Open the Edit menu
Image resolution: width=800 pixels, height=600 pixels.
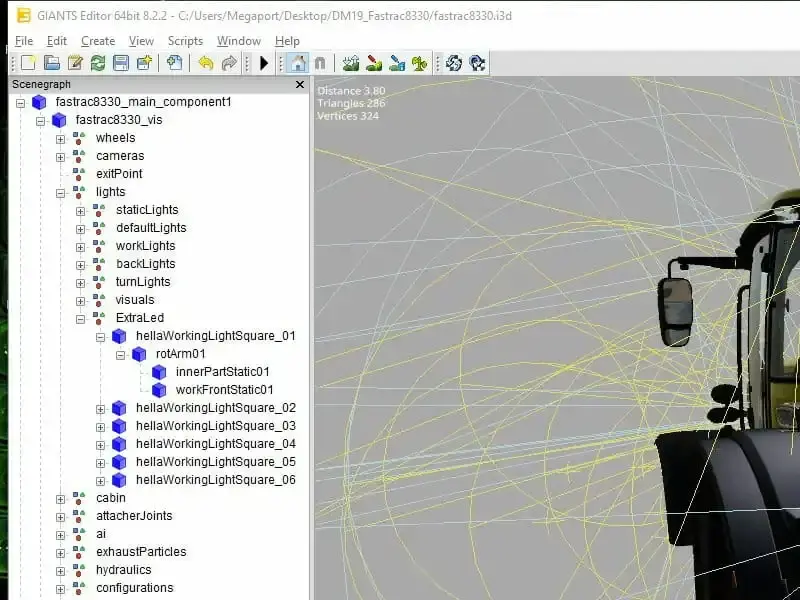coord(57,41)
